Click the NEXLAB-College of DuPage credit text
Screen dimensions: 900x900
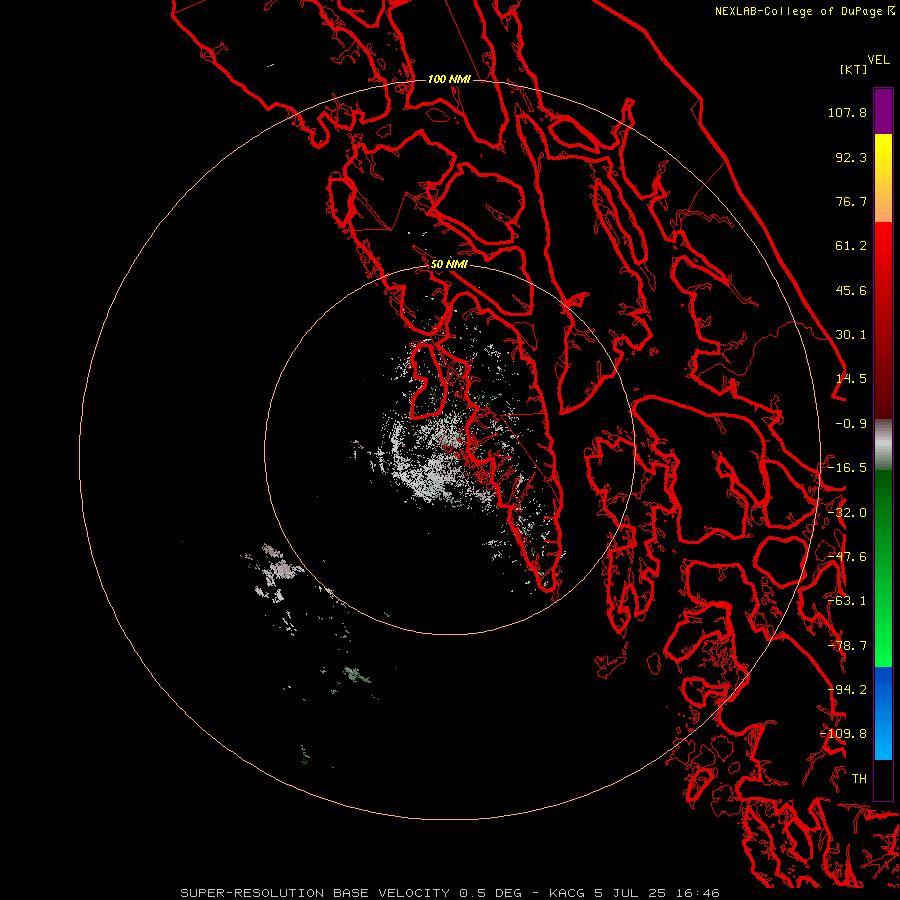click(x=798, y=11)
